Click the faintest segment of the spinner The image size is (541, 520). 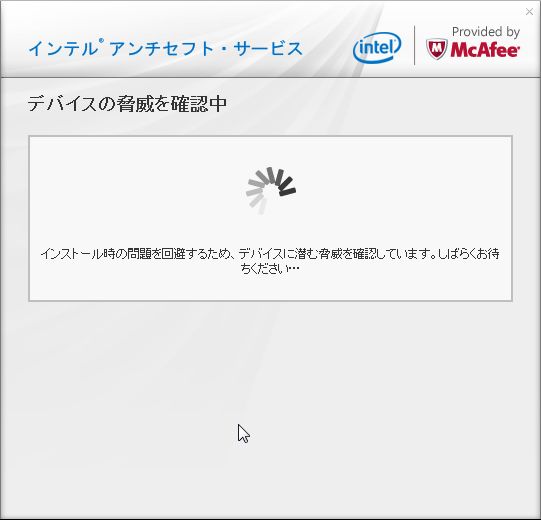tap(263, 206)
